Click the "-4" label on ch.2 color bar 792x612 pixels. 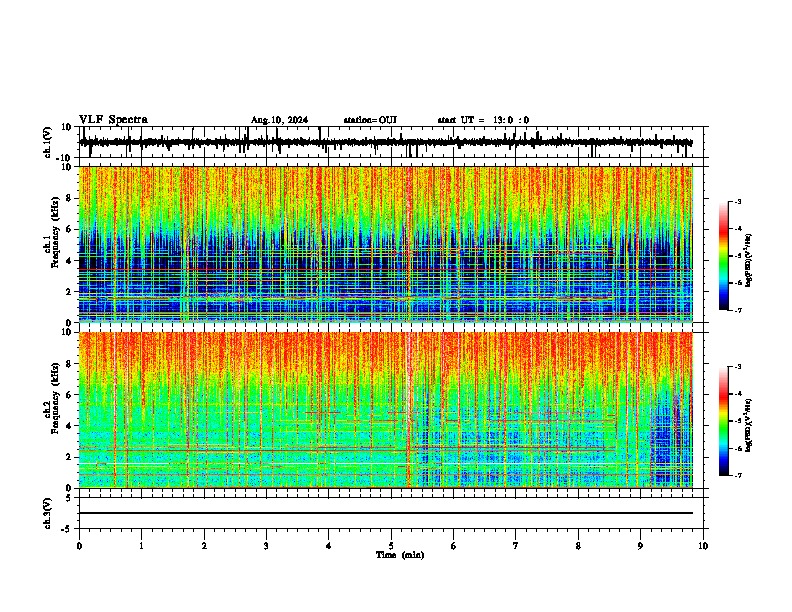pyautogui.click(x=737, y=393)
